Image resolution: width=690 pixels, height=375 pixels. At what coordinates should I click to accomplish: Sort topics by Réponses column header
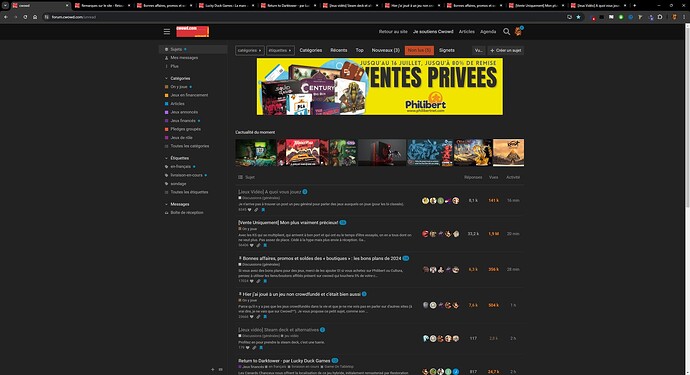pos(473,177)
